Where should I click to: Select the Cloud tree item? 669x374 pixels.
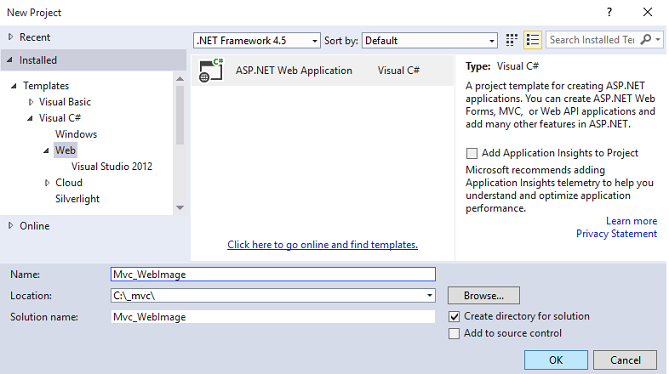click(x=69, y=183)
